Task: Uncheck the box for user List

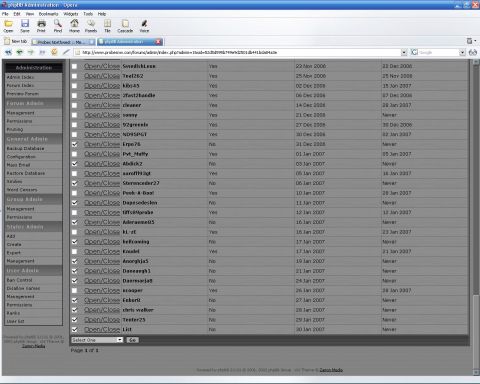Action: pyautogui.click(x=74, y=329)
